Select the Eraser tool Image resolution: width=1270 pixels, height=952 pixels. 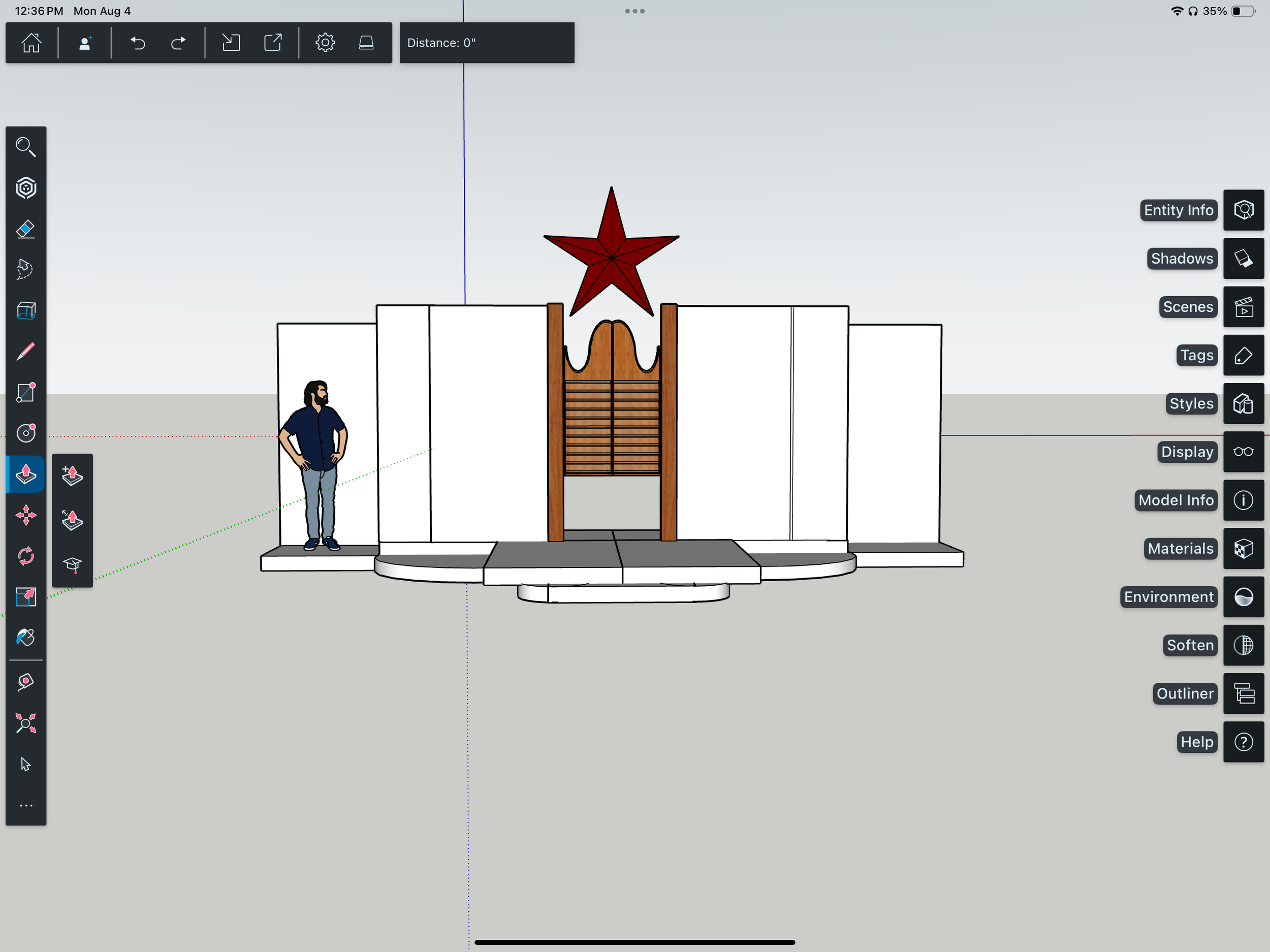coord(26,229)
